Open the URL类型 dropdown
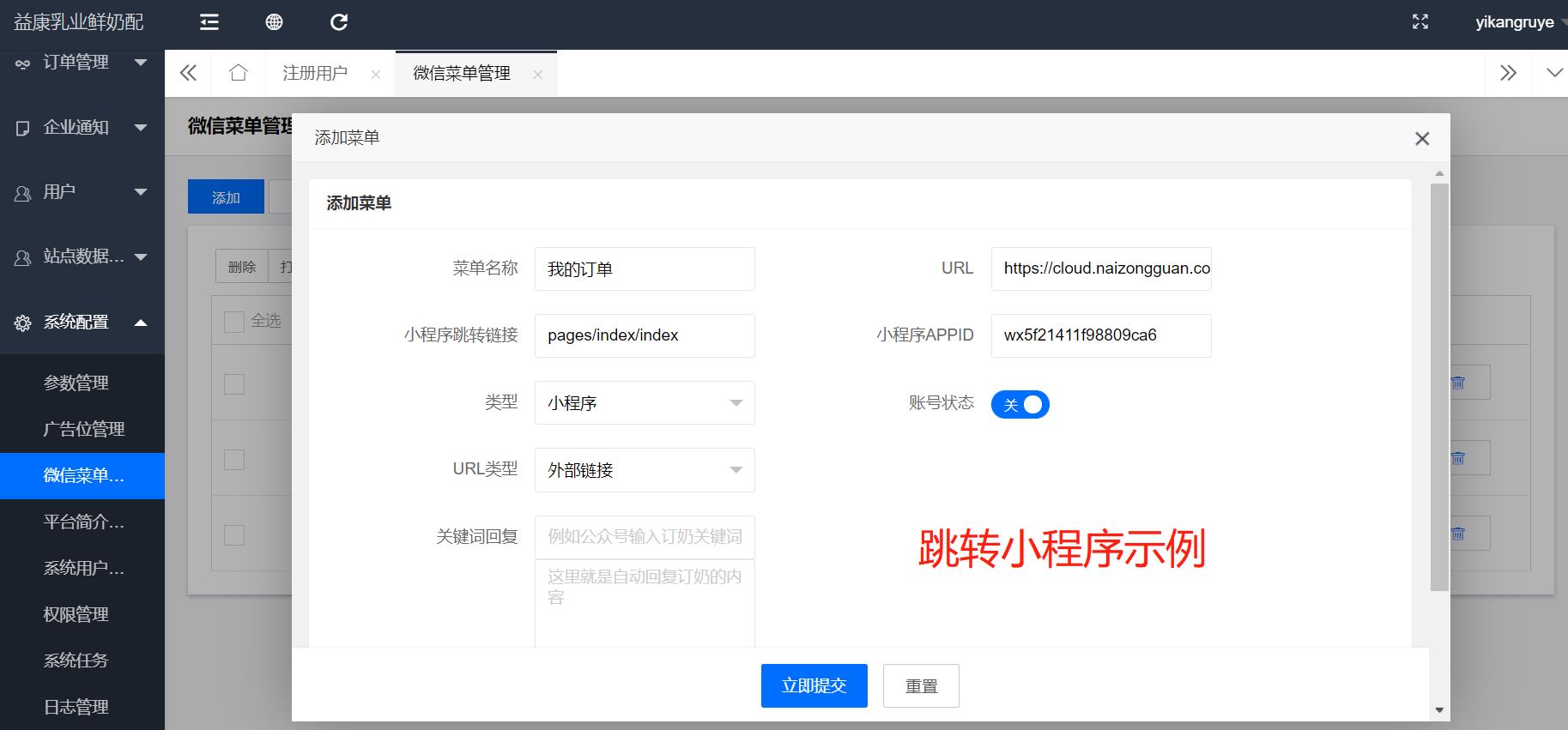Viewport: 1568px width, 730px height. point(645,470)
